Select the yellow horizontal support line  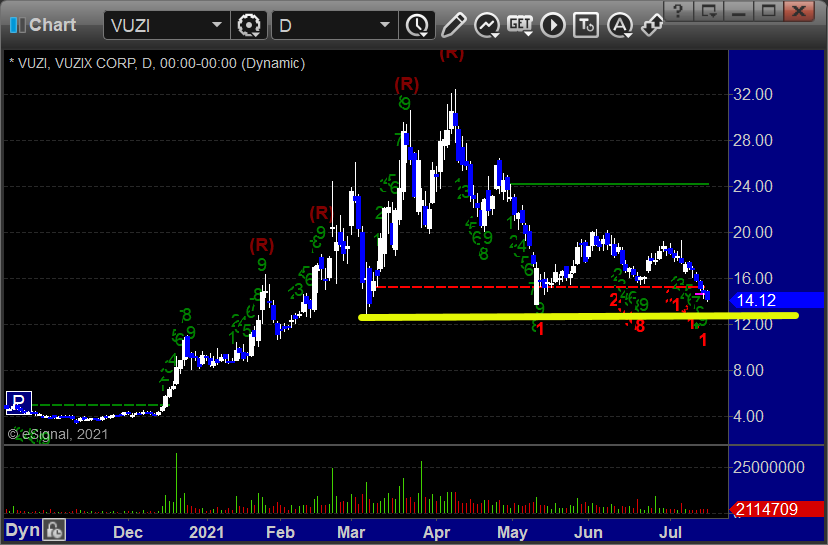(x=578, y=316)
